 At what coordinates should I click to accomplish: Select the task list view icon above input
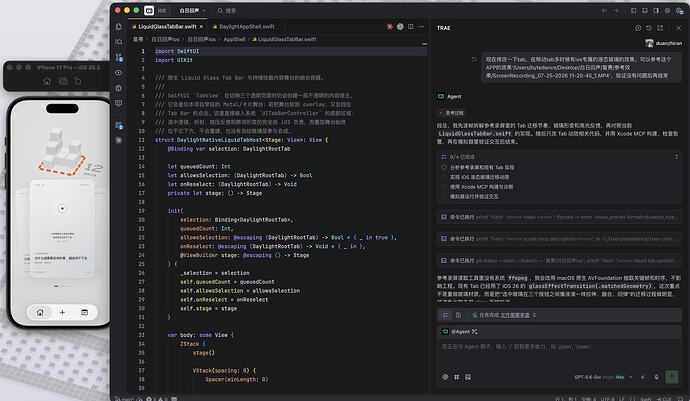tap(445, 315)
